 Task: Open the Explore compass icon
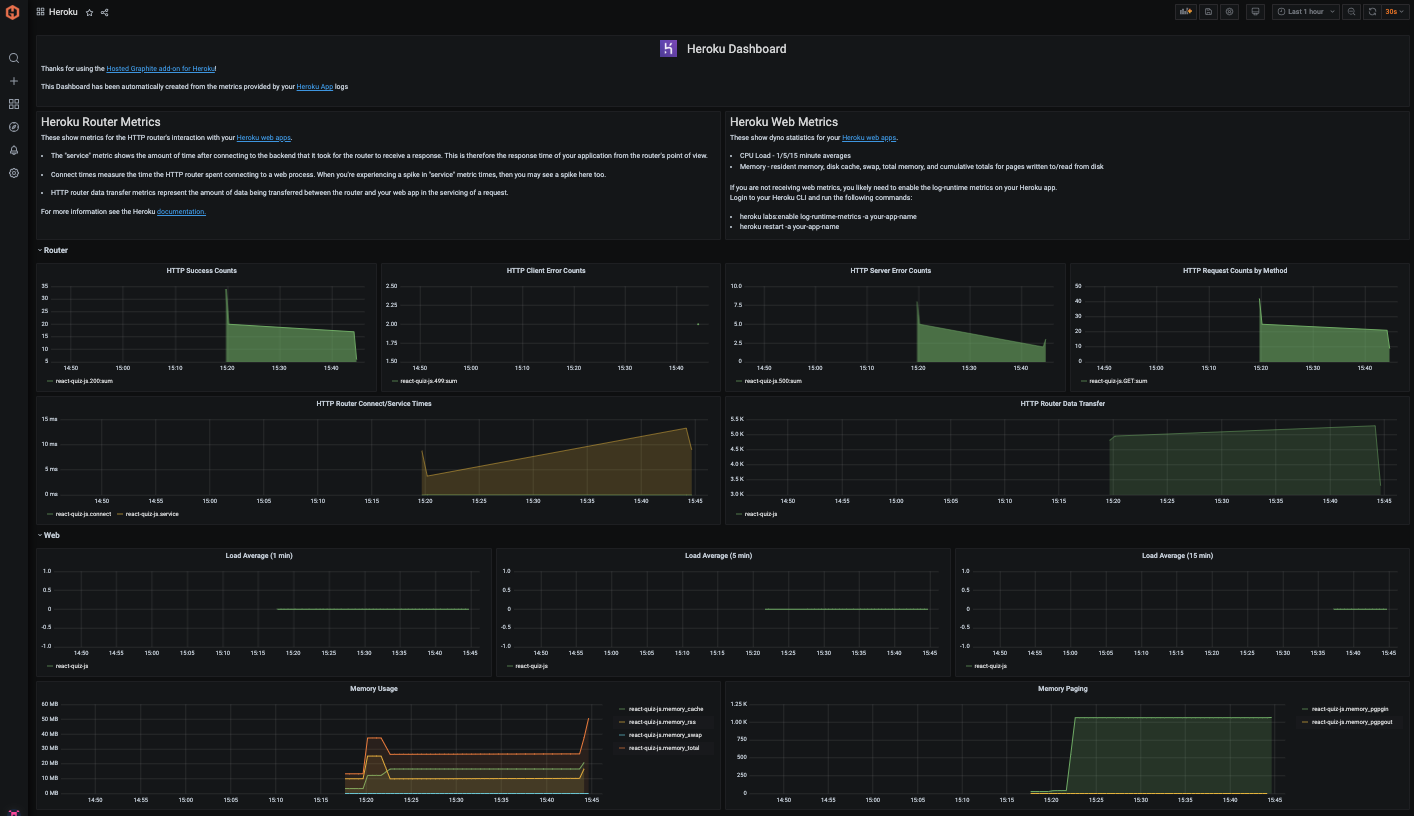pos(14,127)
